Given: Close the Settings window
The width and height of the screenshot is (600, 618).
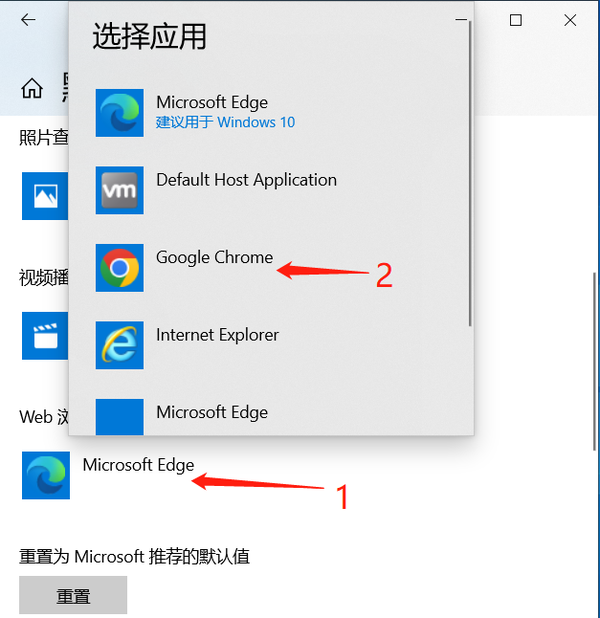Looking at the screenshot, I should click(570, 20).
